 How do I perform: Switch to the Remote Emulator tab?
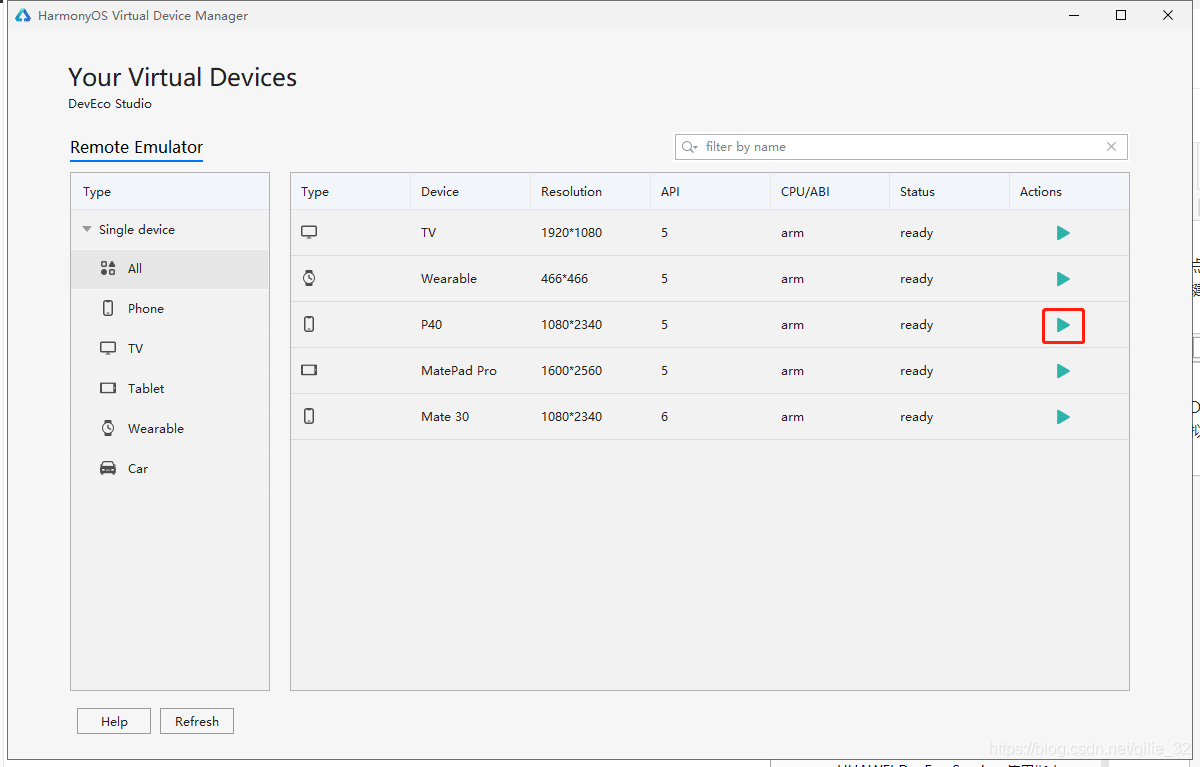click(137, 147)
